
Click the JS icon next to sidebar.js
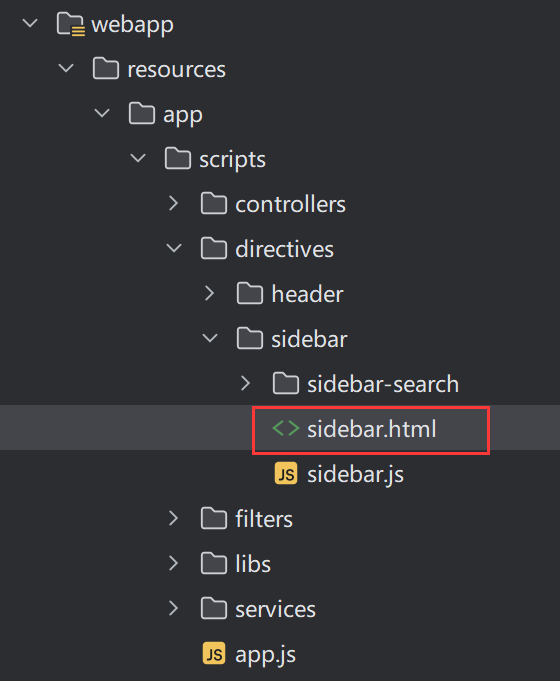point(286,474)
